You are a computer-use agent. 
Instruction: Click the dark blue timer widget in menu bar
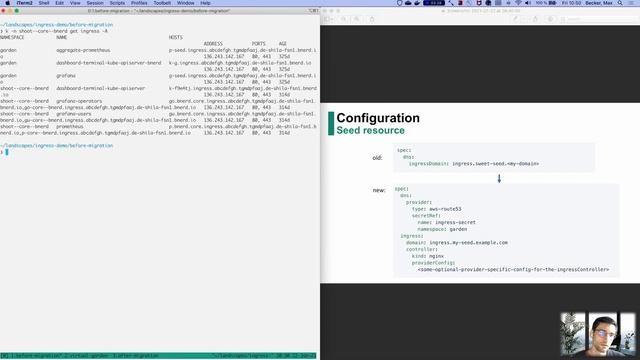(434, 3)
